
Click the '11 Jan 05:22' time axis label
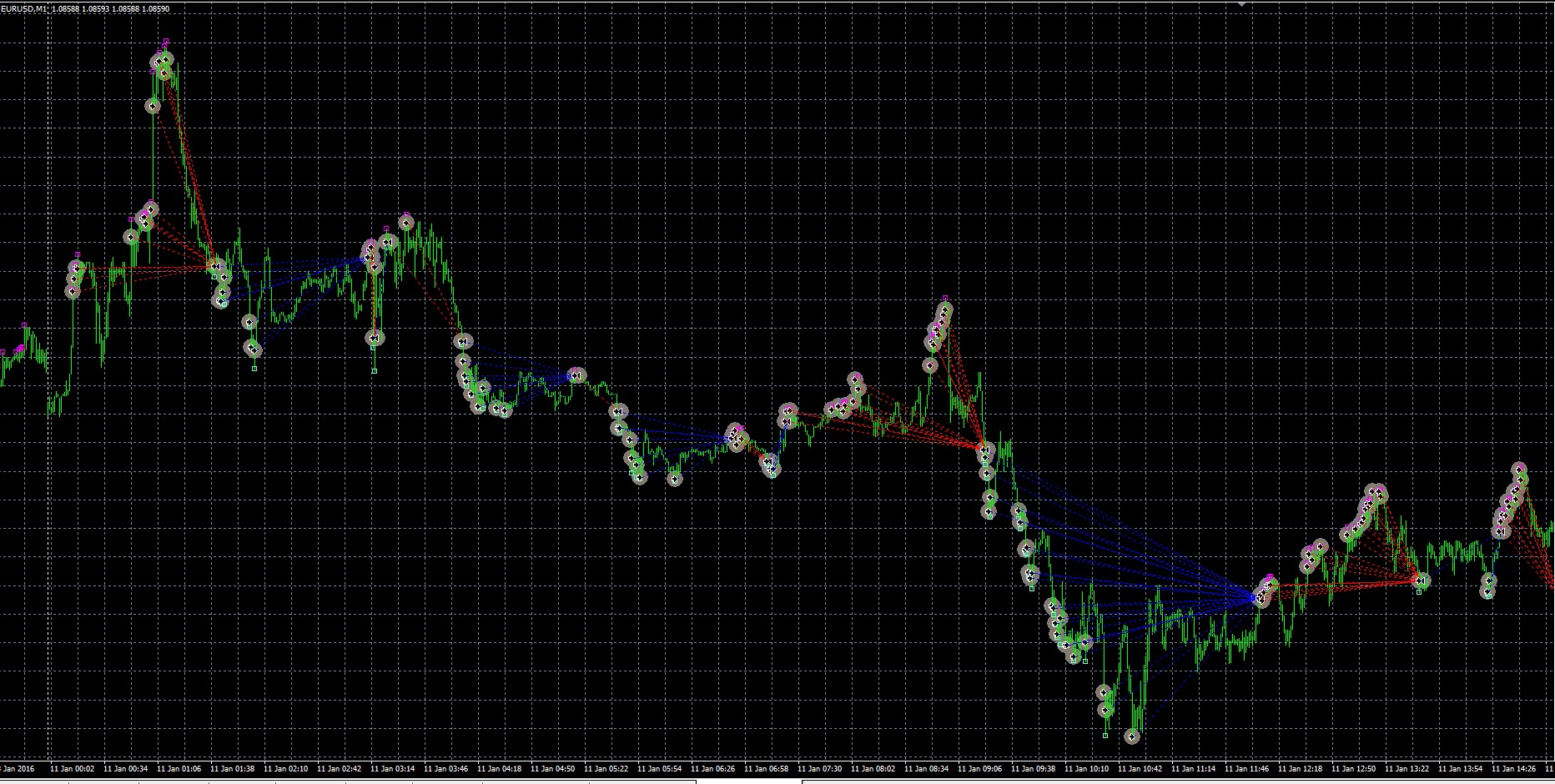606,769
